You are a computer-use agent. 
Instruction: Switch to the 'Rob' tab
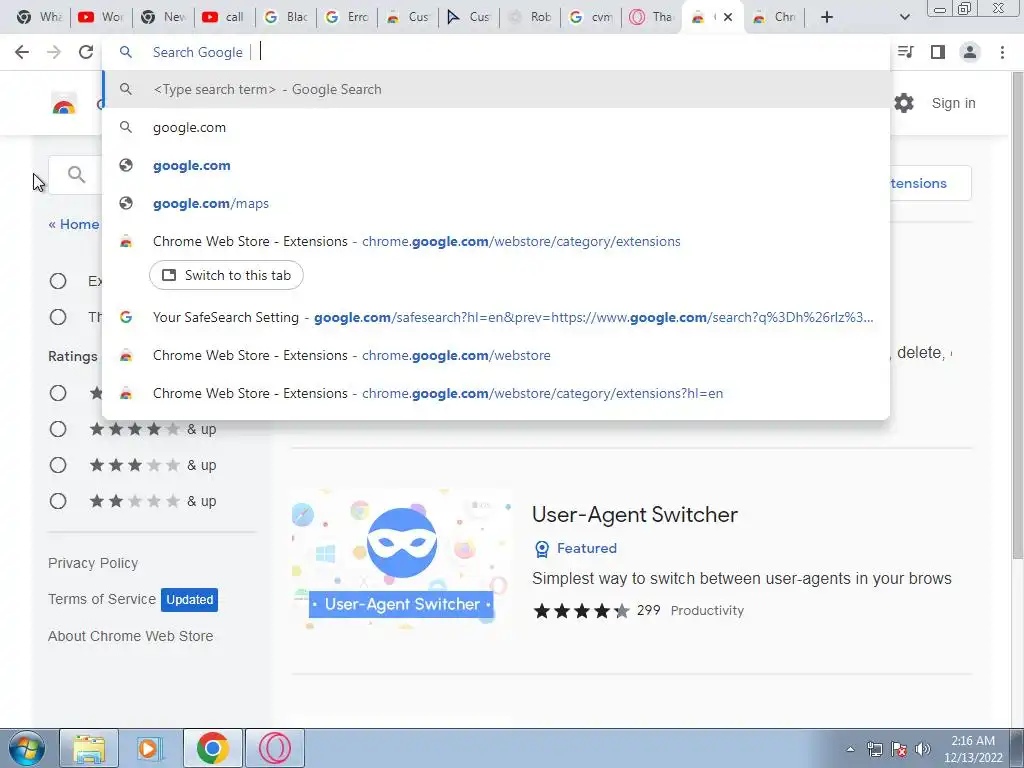click(x=530, y=17)
